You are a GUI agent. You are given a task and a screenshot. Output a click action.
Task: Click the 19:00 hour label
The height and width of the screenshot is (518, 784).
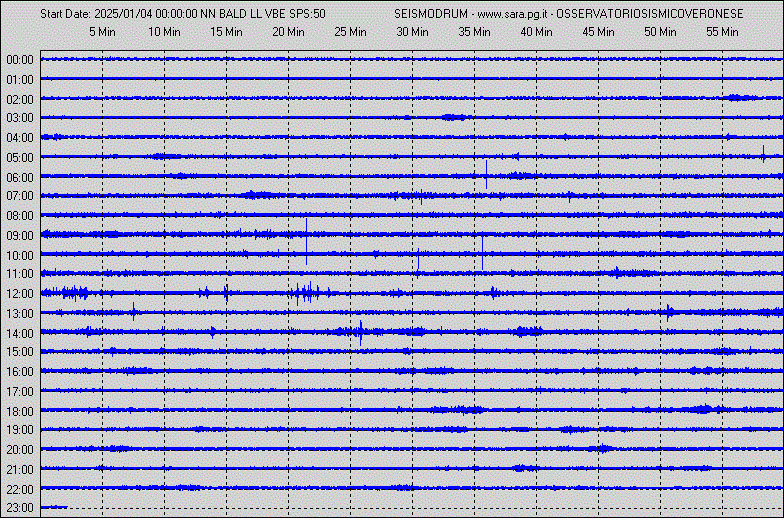tap(20, 430)
